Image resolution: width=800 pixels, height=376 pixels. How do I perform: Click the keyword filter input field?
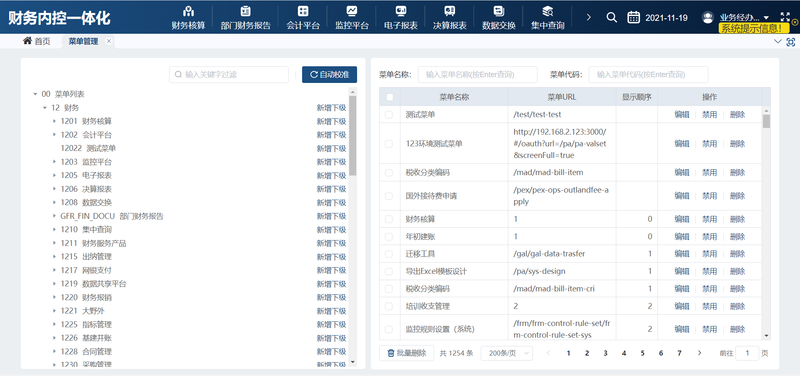pos(229,74)
